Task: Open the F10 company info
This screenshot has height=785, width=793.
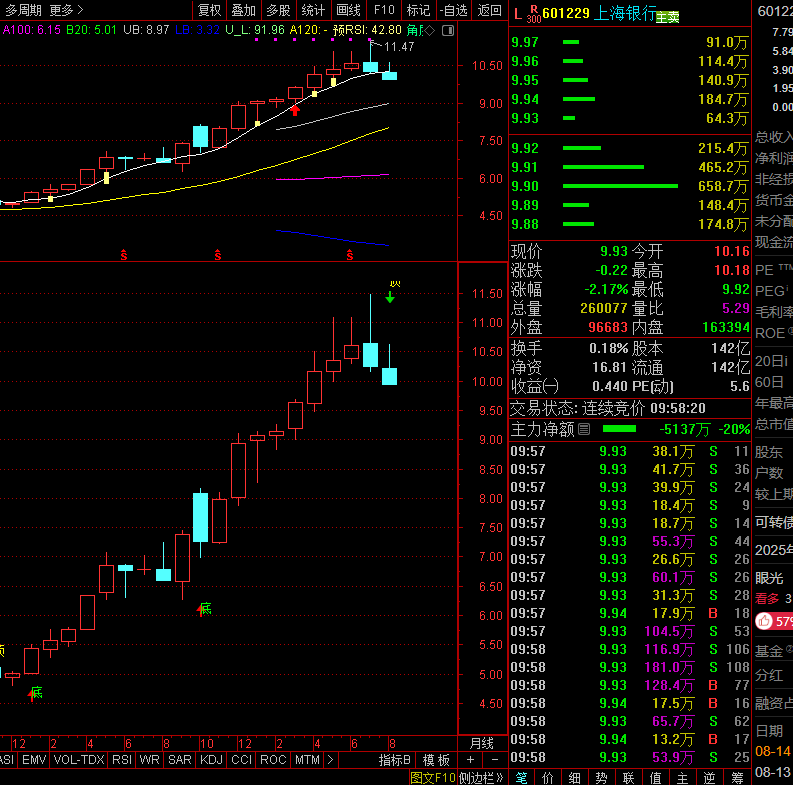Action: coord(384,10)
